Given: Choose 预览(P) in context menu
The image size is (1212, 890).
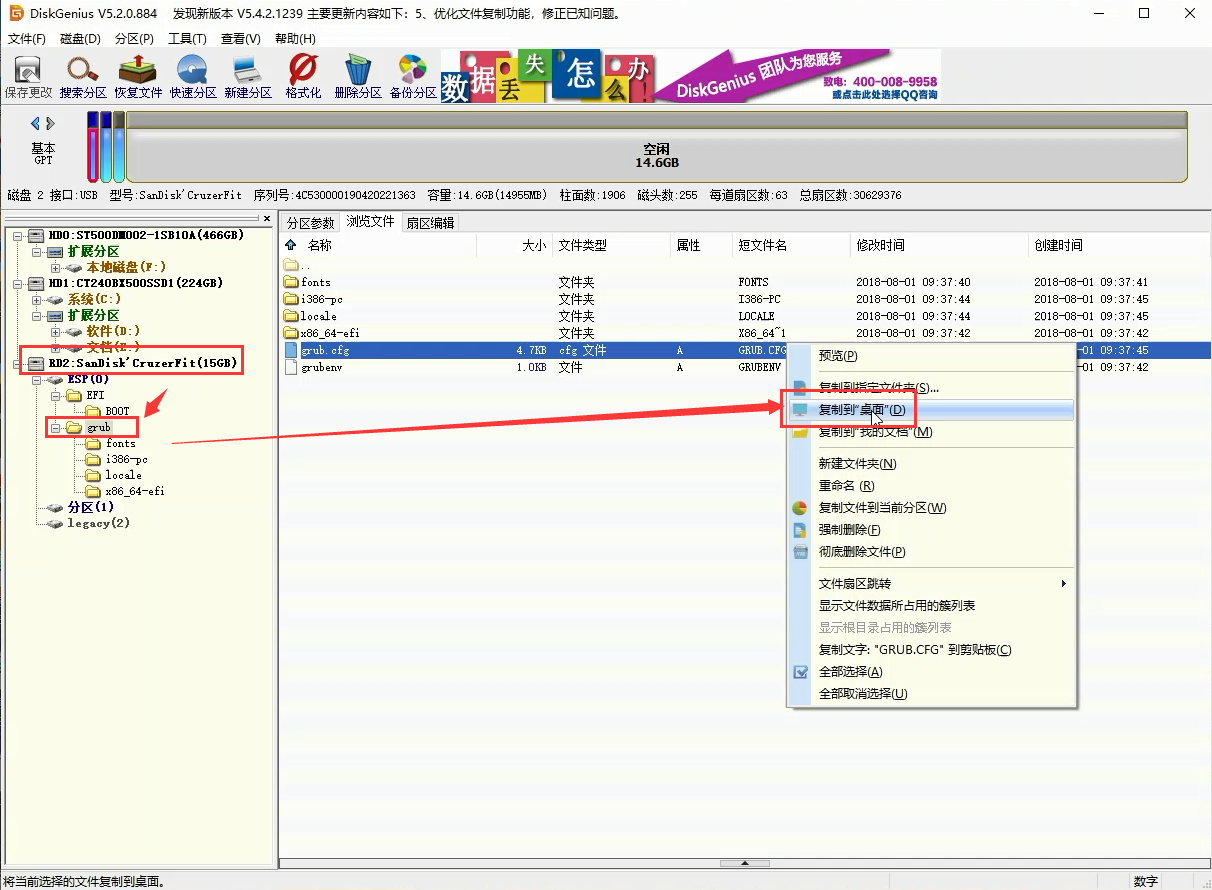Looking at the screenshot, I should click(931, 356).
